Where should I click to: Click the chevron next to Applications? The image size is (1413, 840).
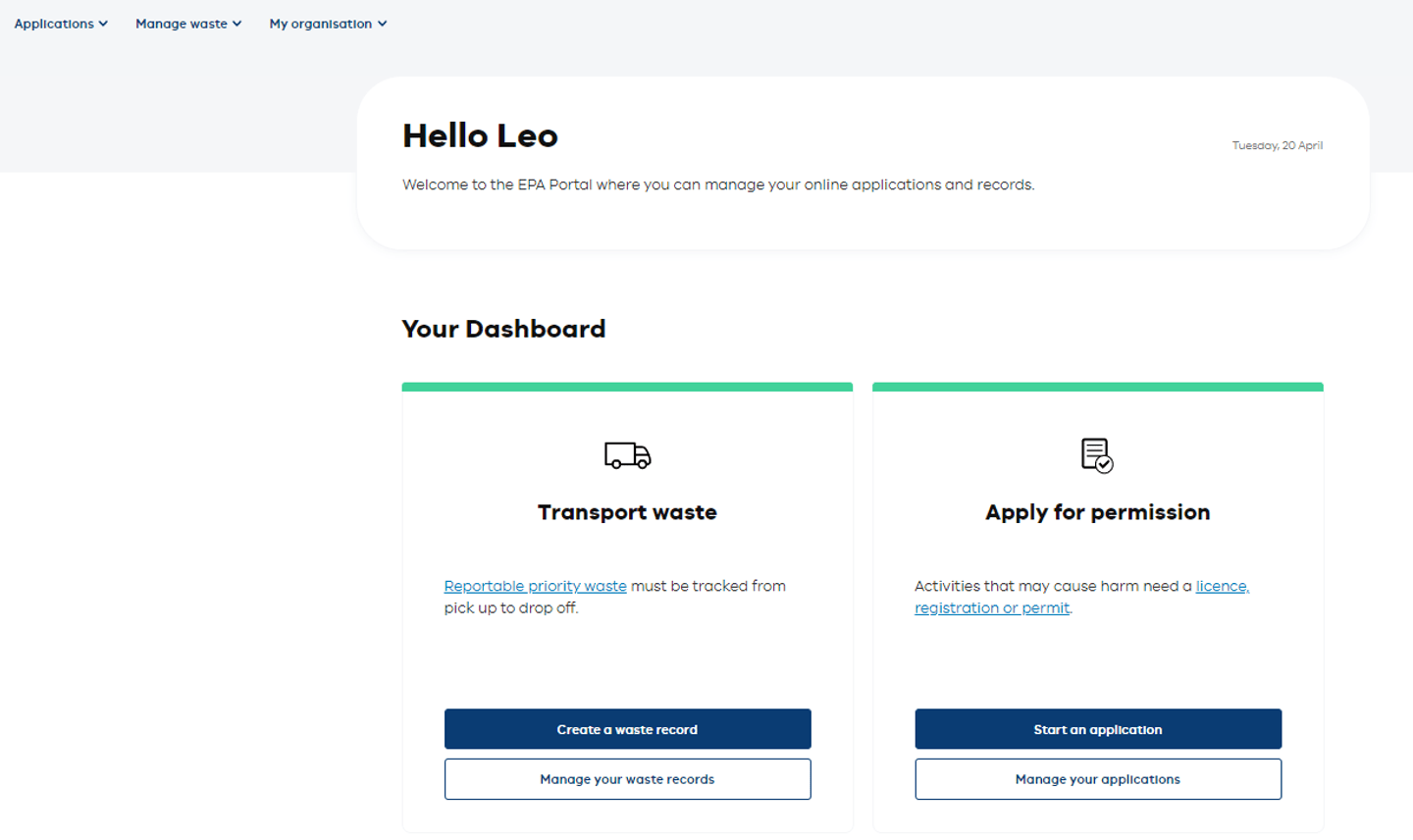[x=102, y=24]
